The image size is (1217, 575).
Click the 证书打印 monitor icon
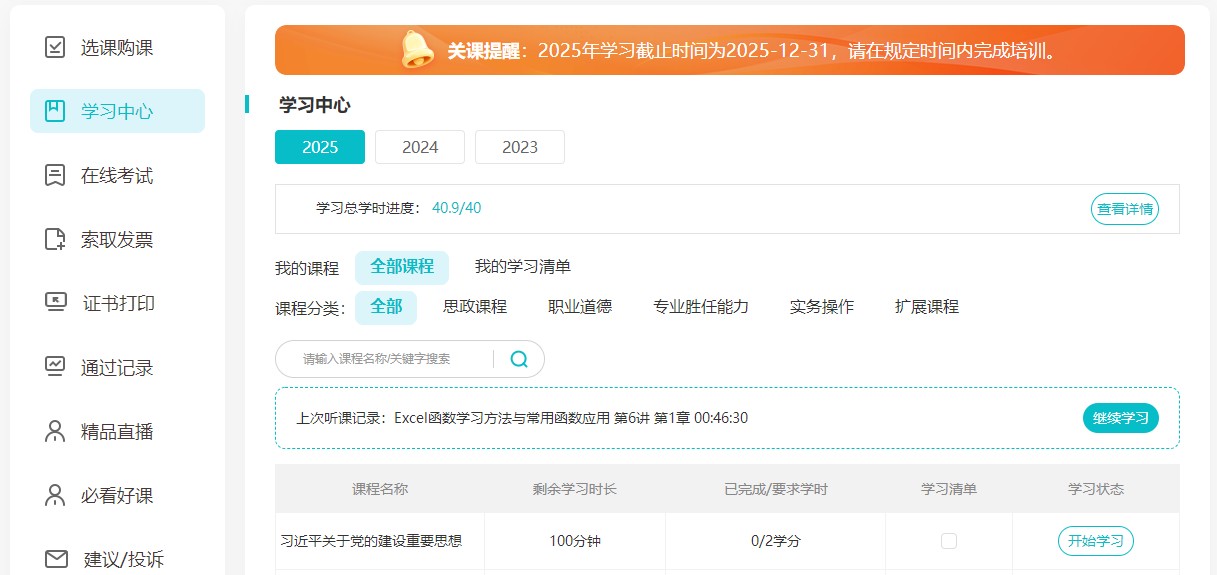tap(56, 303)
